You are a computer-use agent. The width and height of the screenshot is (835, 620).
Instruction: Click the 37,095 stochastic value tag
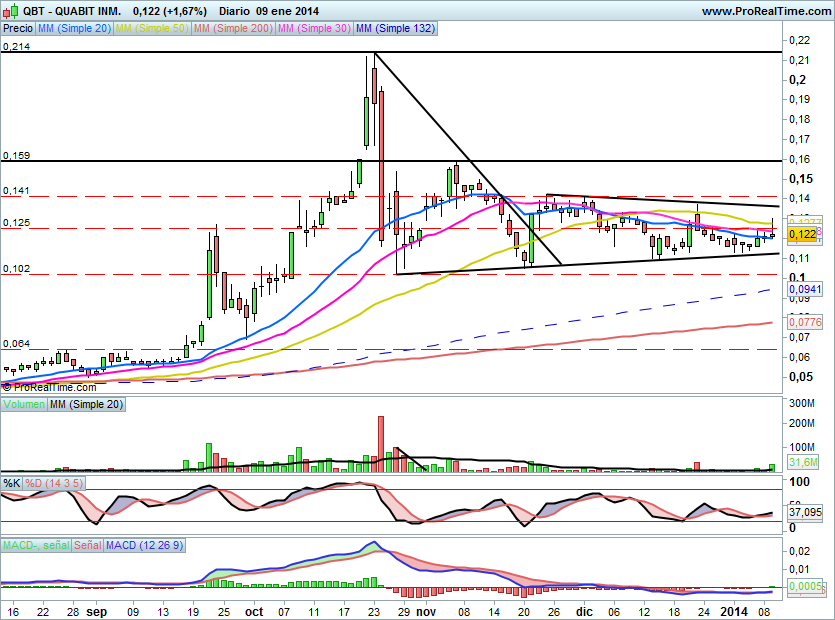pos(805,511)
